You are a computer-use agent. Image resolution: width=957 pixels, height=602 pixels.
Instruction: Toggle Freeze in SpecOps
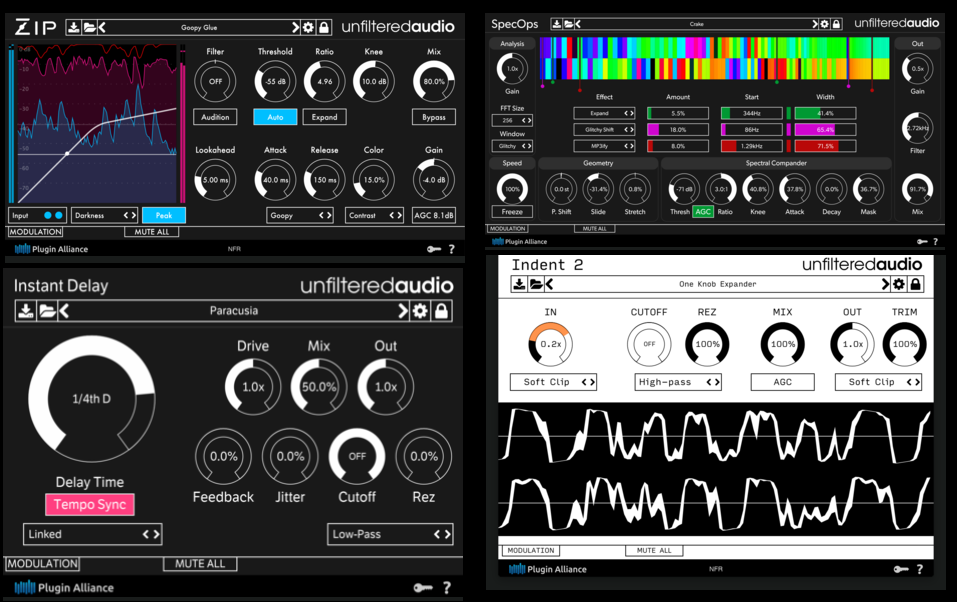coord(512,212)
